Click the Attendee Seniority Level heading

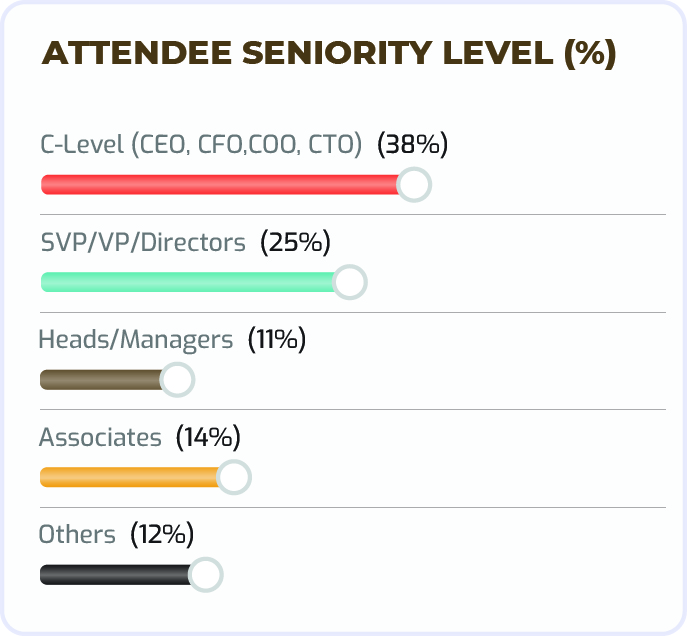[x=328, y=54]
